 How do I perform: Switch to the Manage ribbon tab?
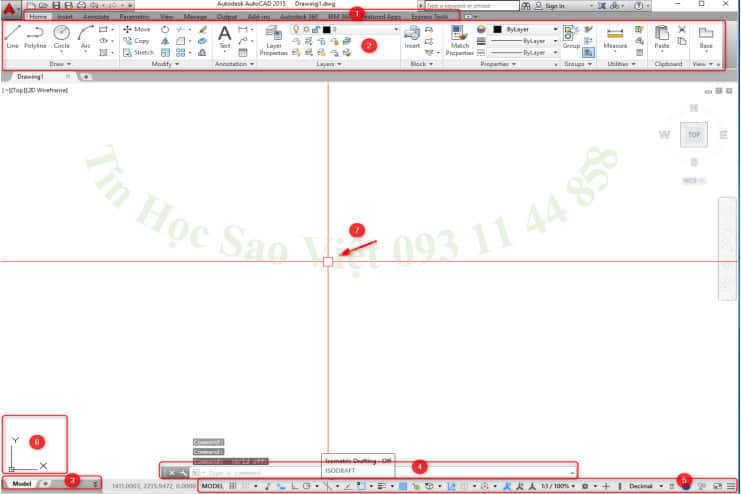pos(195,17)
